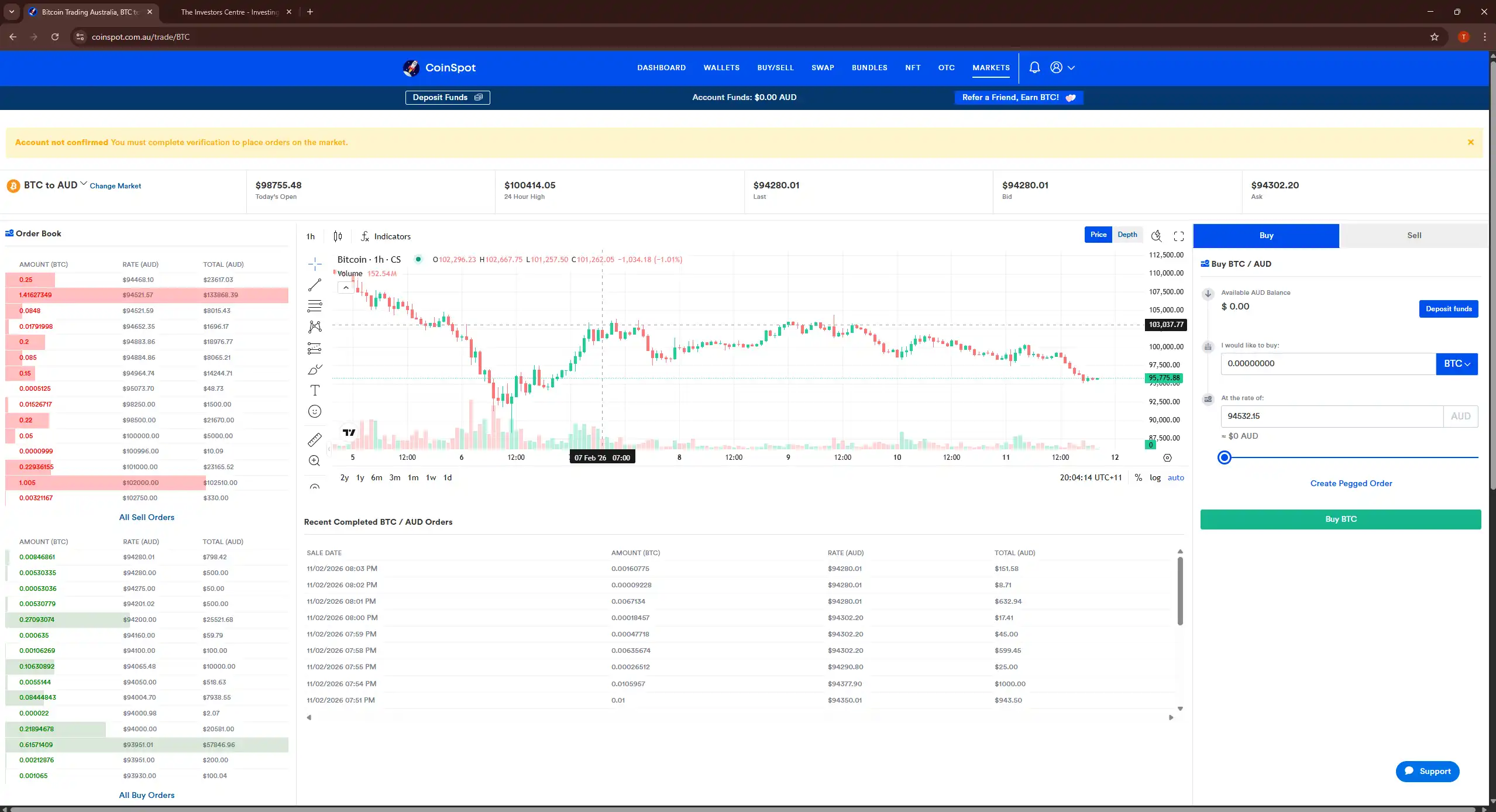
Task: Select the trend line drawing tool
Action: [x=315, y=285]
